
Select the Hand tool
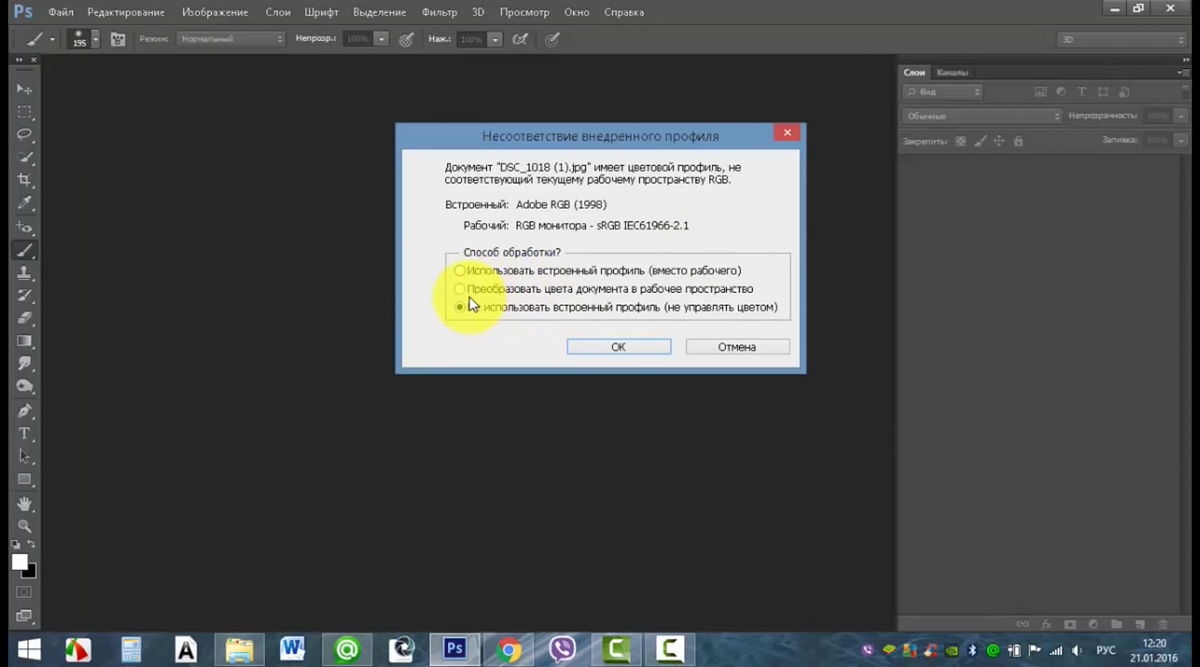click(x=25, y=503)
